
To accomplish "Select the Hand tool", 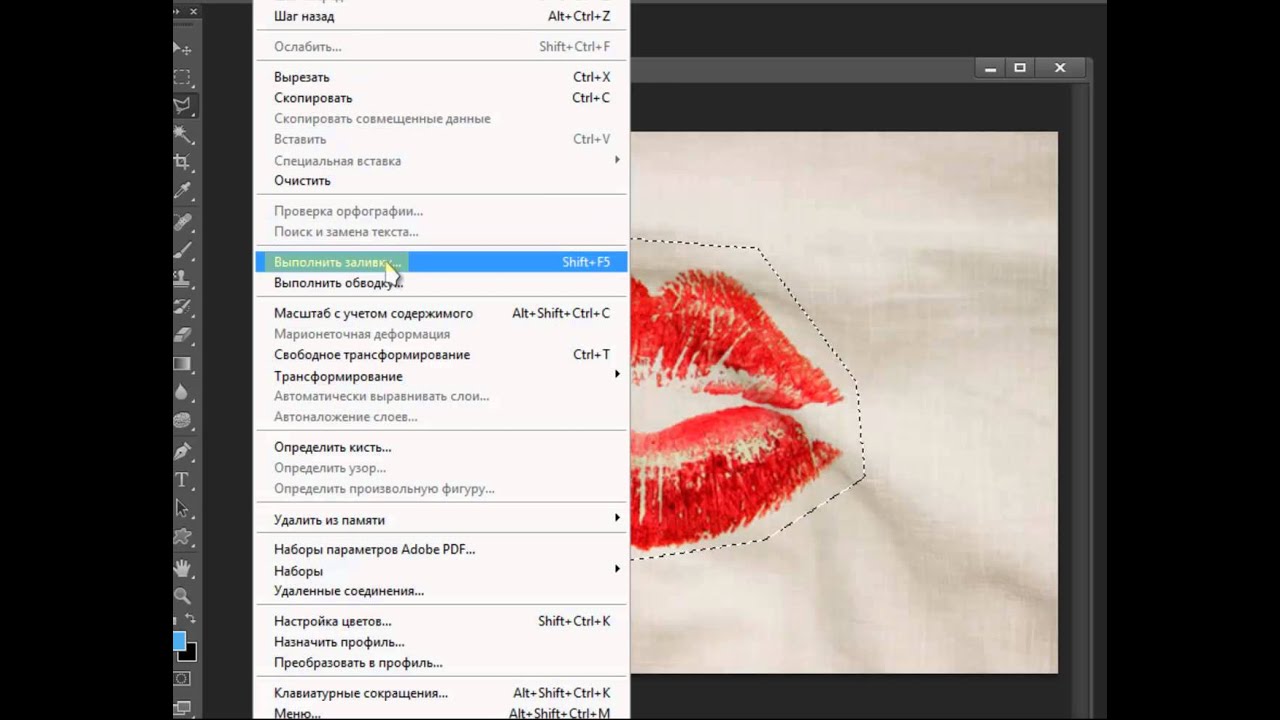I will point(183,568).
